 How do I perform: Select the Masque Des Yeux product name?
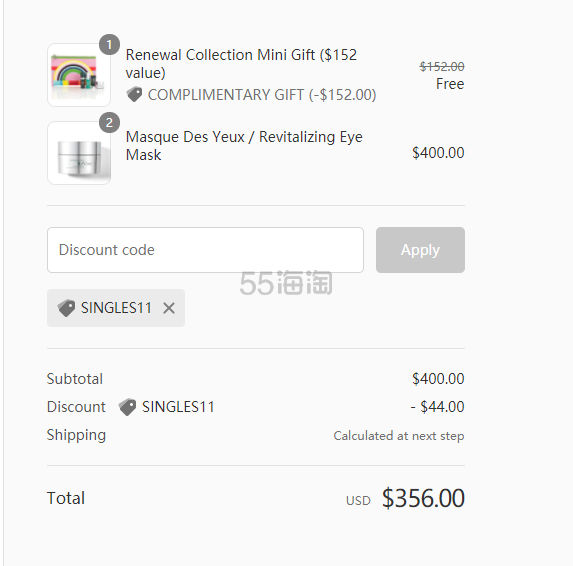coord(244,145)
